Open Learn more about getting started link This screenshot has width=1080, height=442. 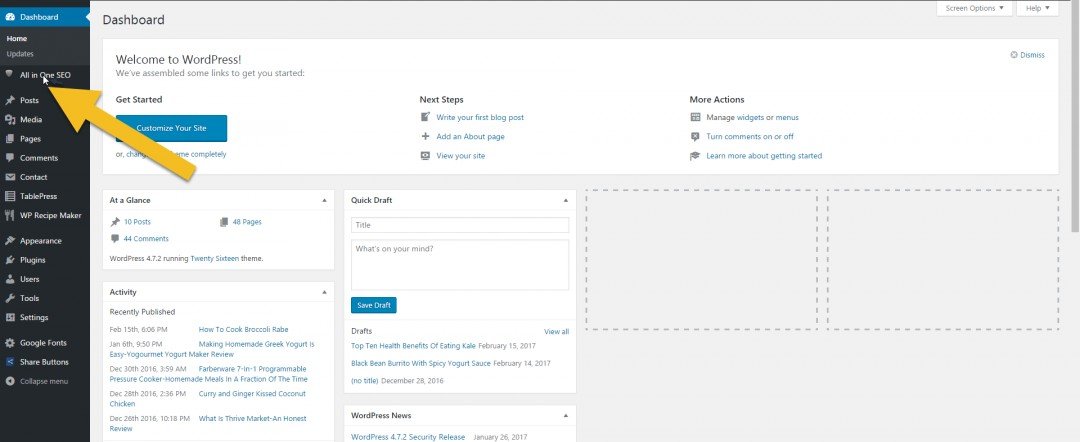point(764,156)
